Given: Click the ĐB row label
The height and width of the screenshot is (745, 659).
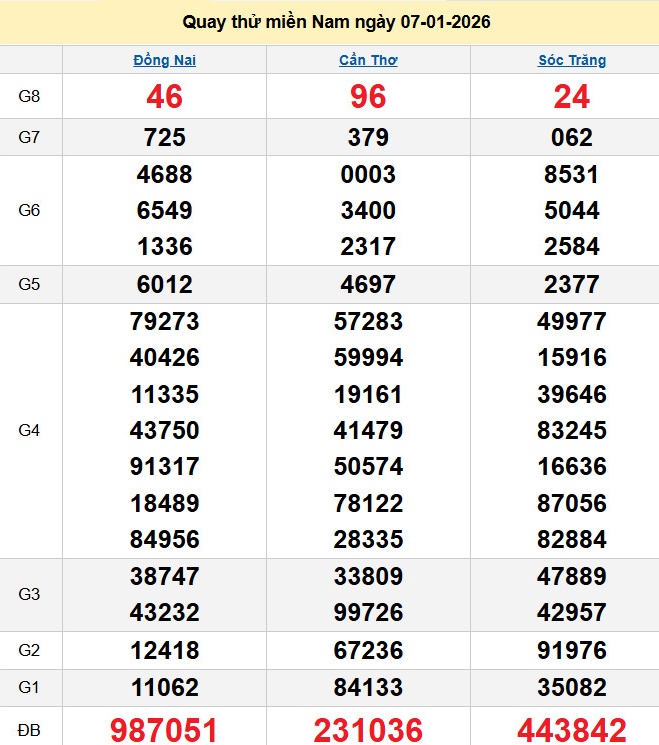Looking at the screenshot, I should pos(30,729).
